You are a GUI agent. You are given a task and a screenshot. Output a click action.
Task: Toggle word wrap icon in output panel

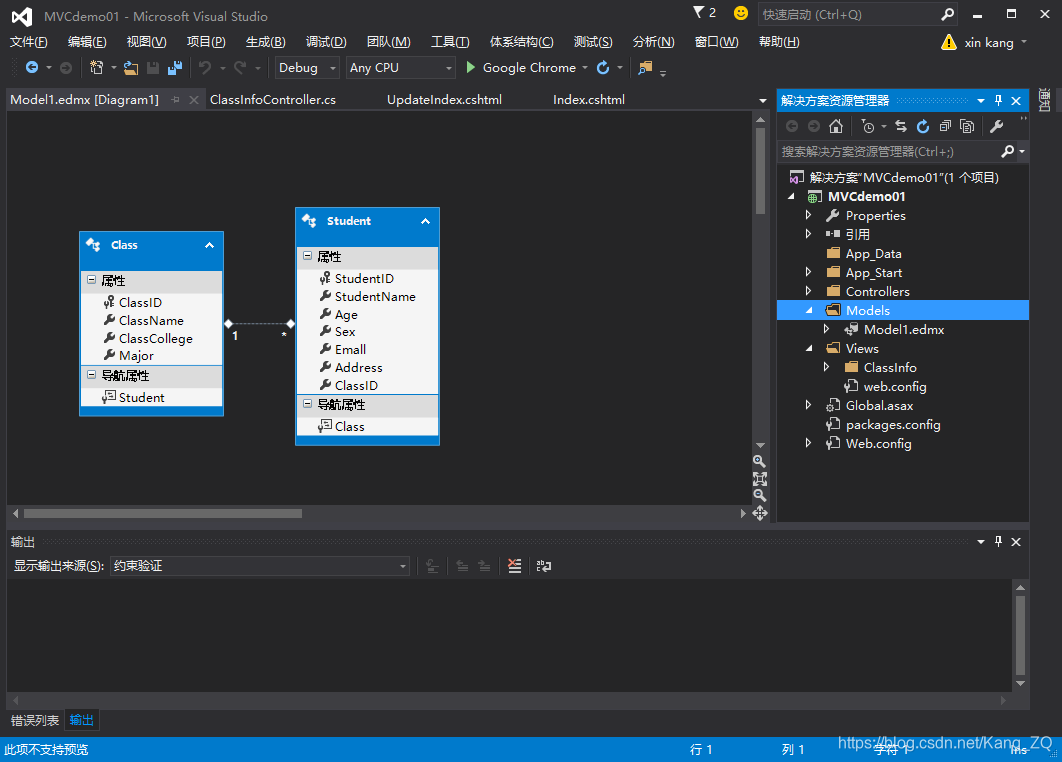click(x=543, y=566)
